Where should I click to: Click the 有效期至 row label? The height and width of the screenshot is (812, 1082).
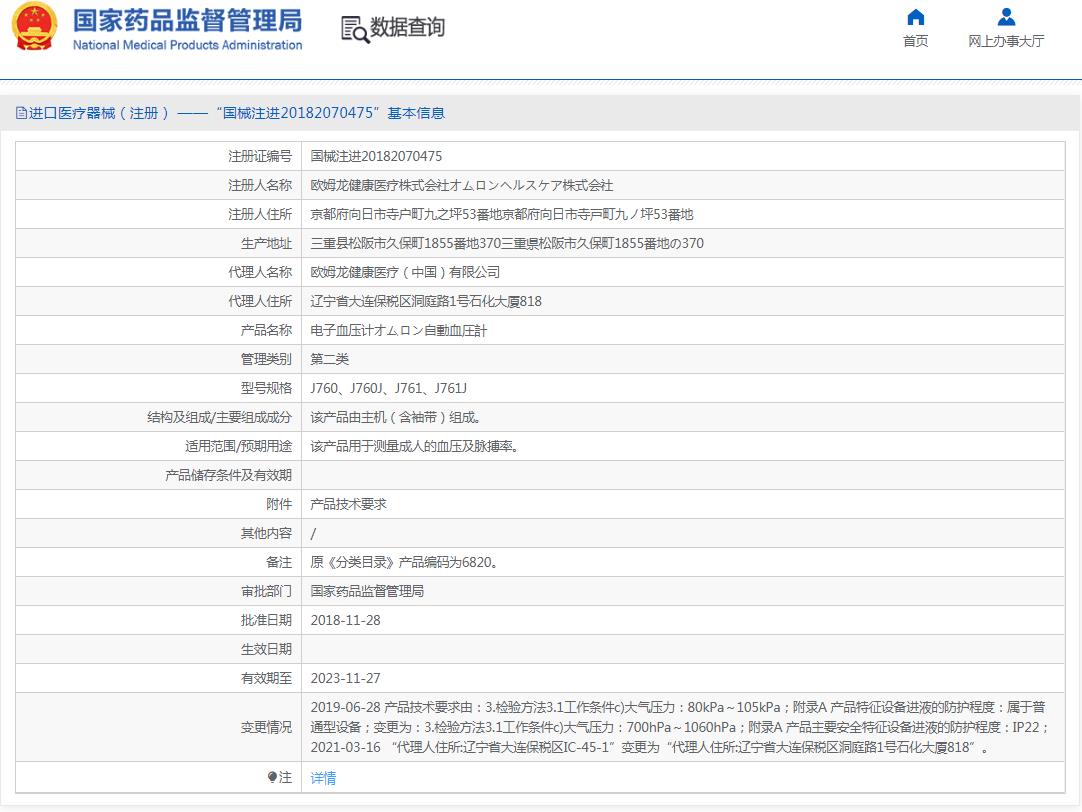[266, 677]
